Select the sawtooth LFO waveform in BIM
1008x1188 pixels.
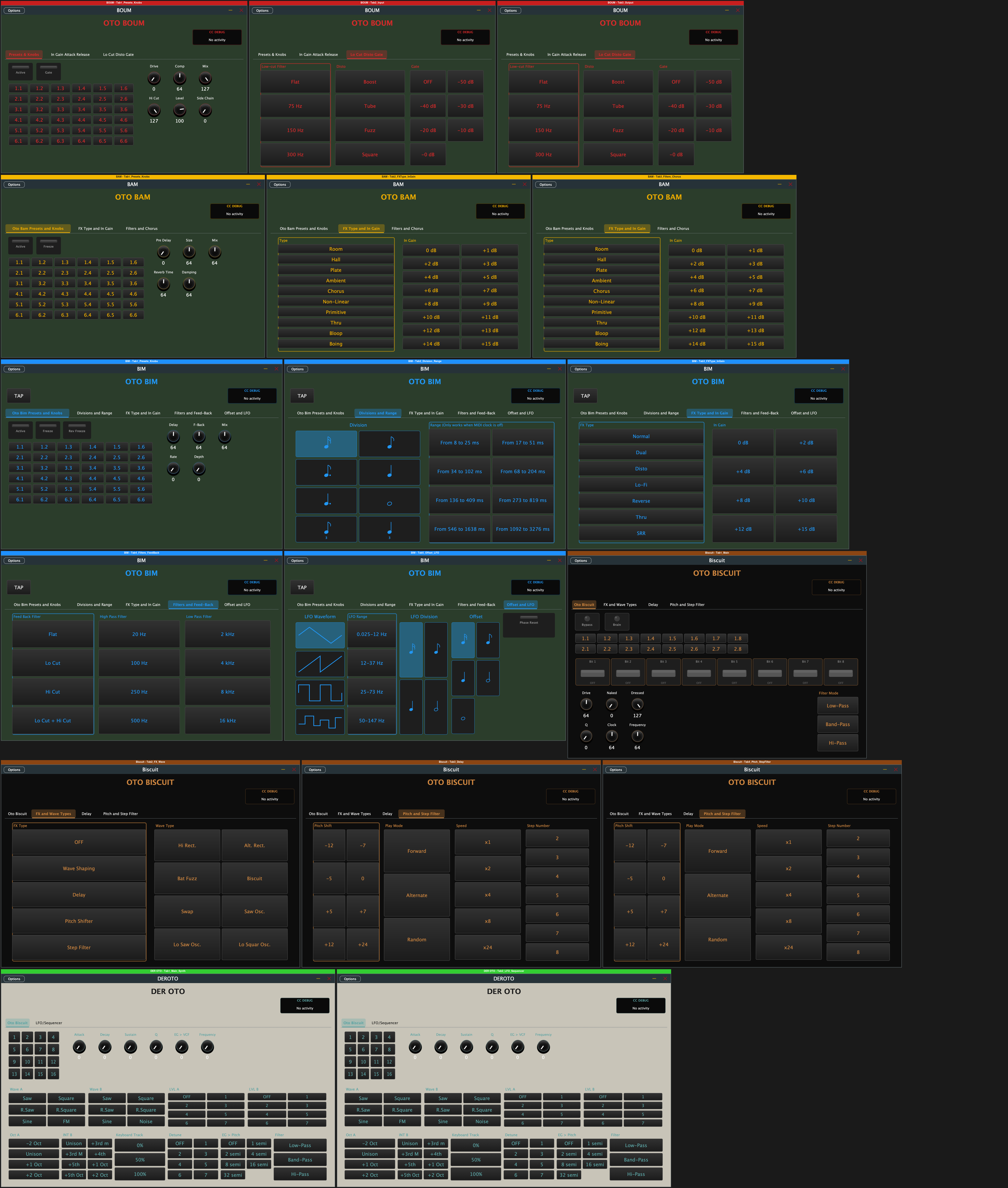tap(320, 664)
